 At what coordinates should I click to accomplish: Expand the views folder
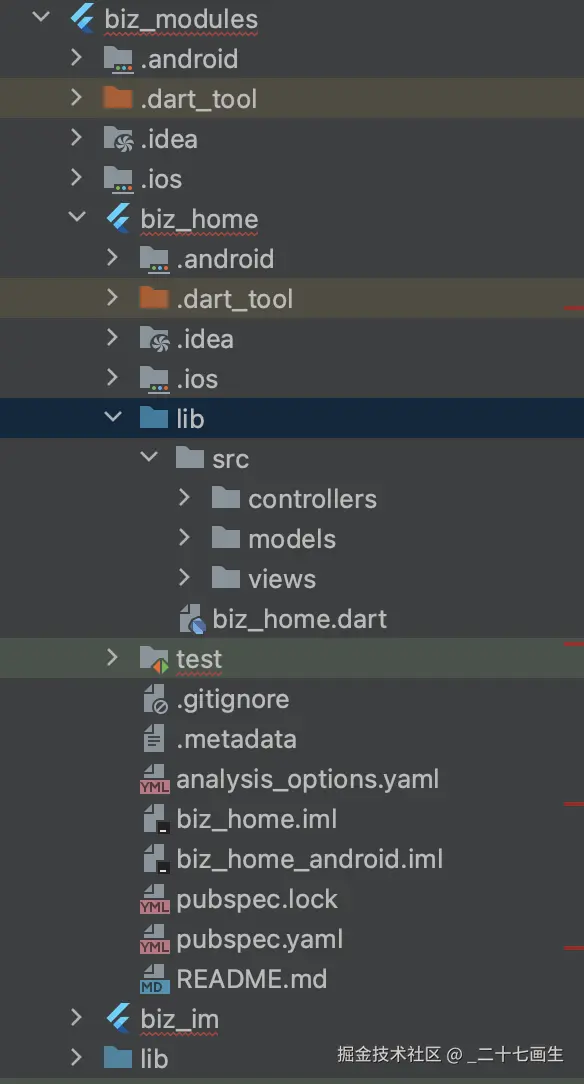(184, 578)
